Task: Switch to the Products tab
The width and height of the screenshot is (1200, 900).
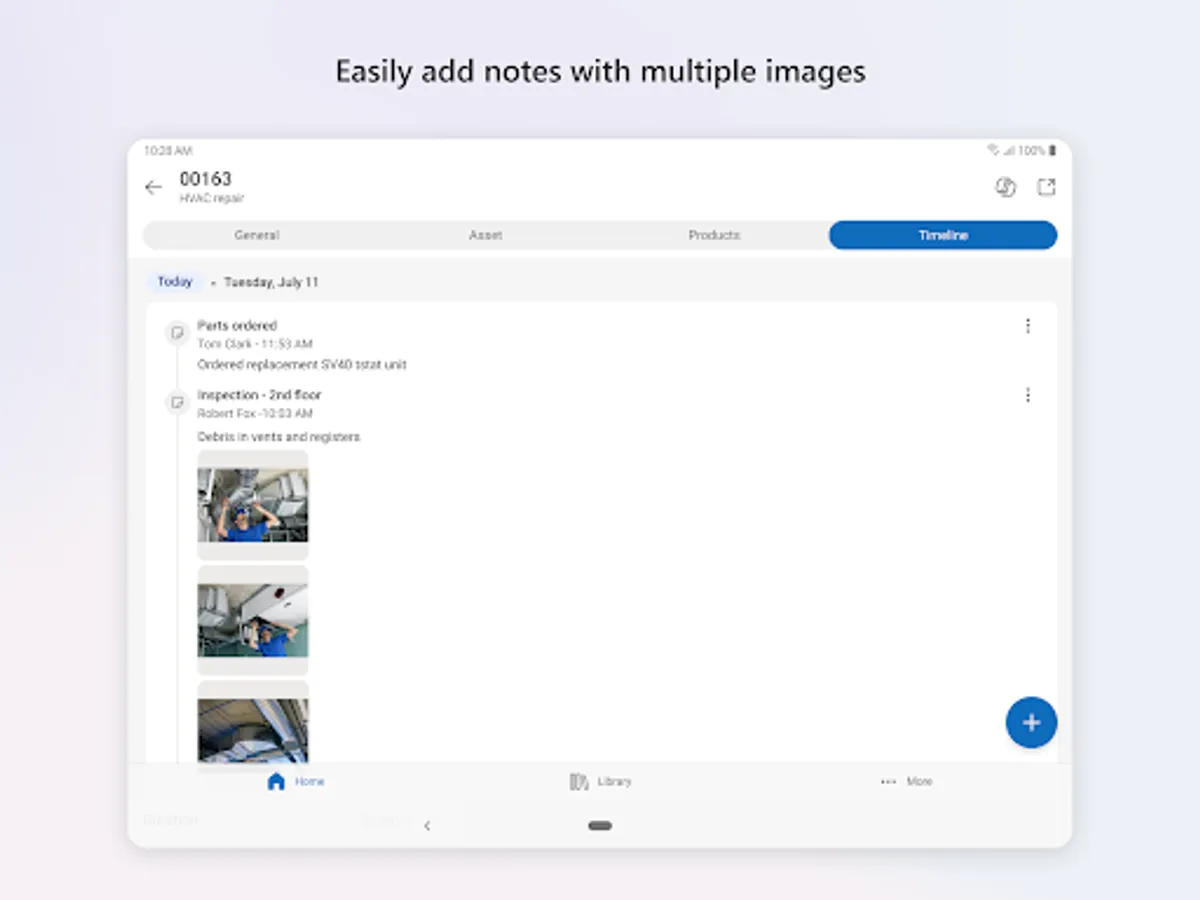Action: pos(714,235)
